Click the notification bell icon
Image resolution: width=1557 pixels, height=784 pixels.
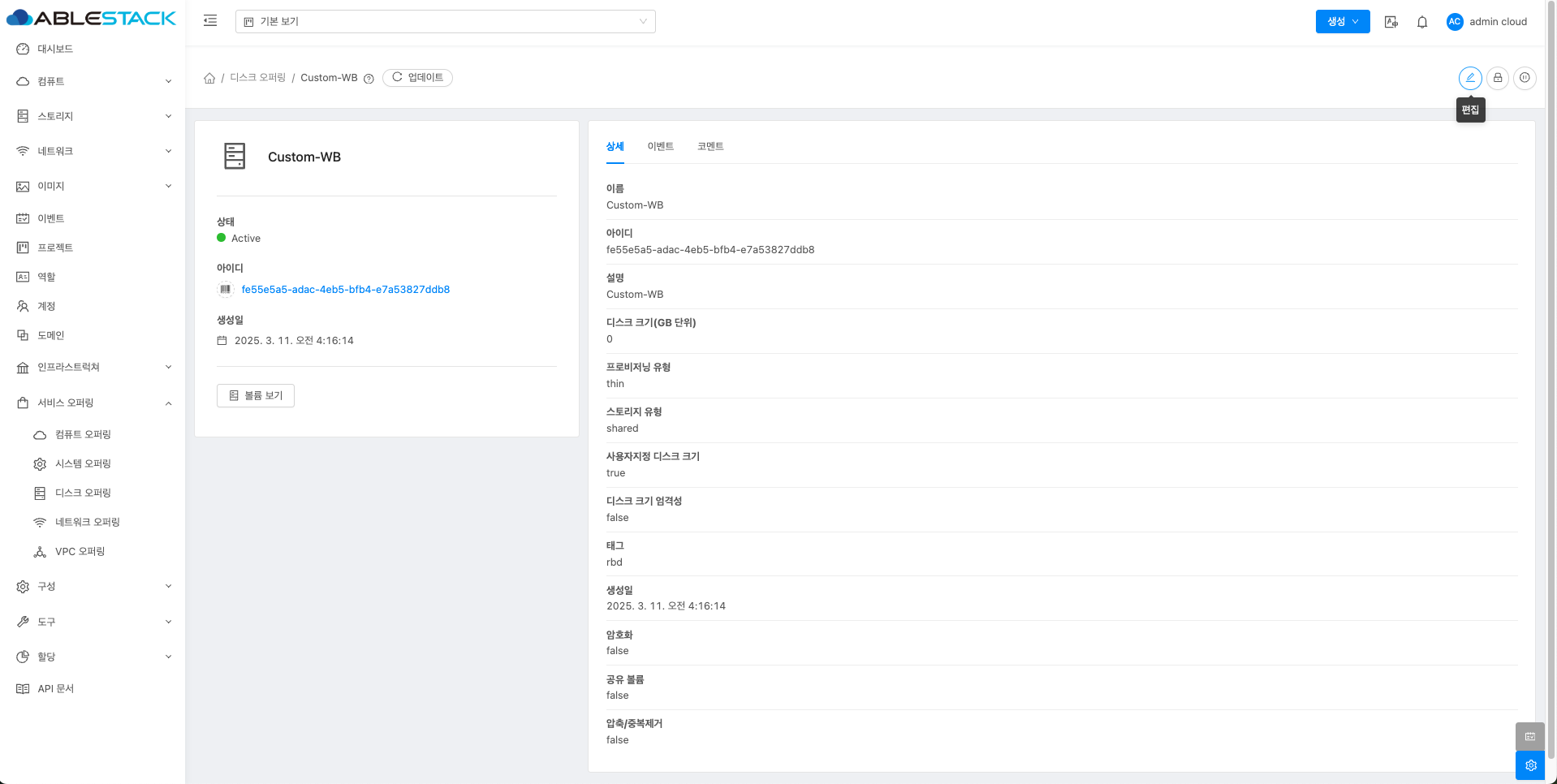pos(1421,22)
